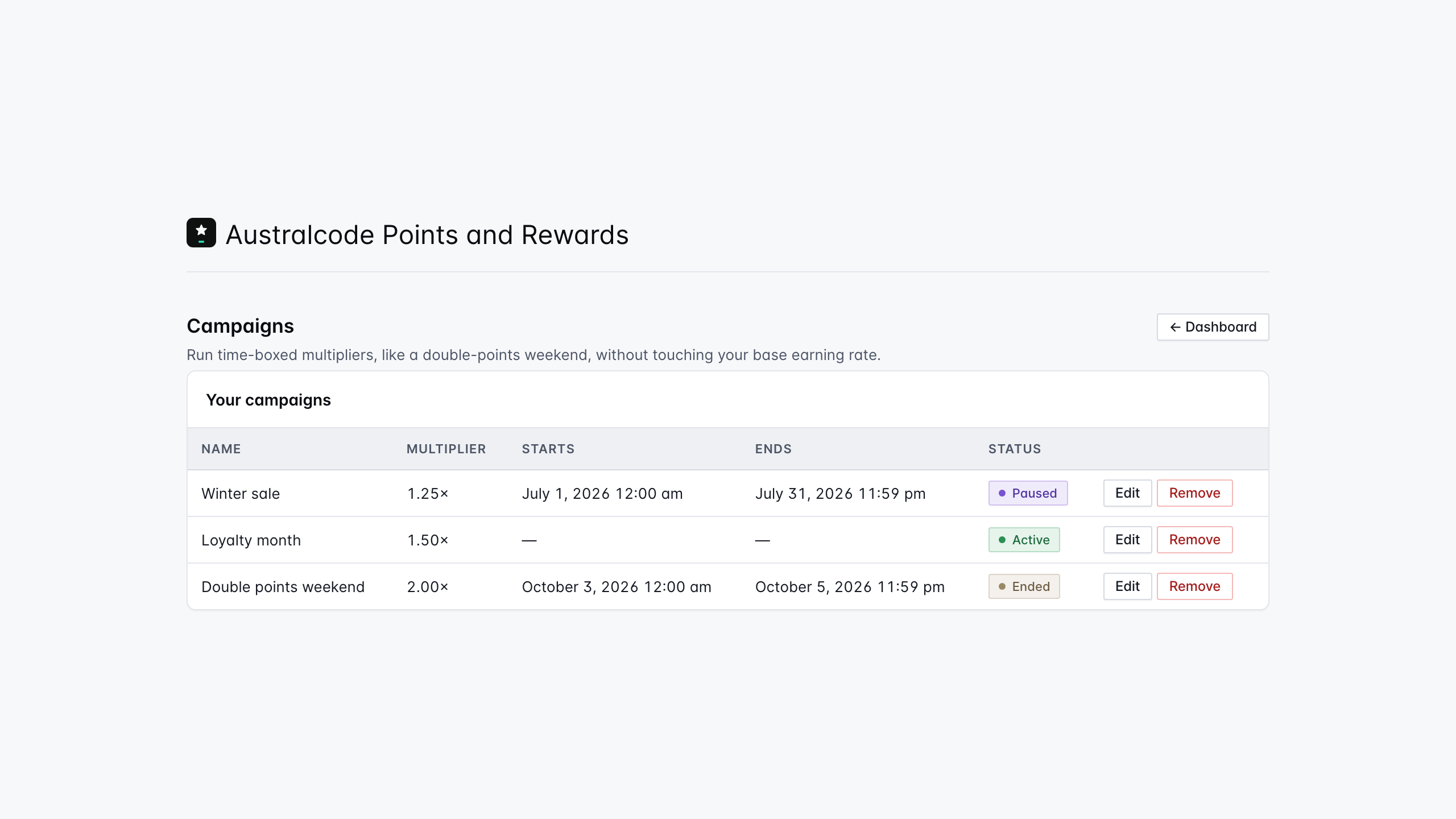Select the Loyalty month name cell
Viewport: 1456px width, 819px height.
pos(251,540)
